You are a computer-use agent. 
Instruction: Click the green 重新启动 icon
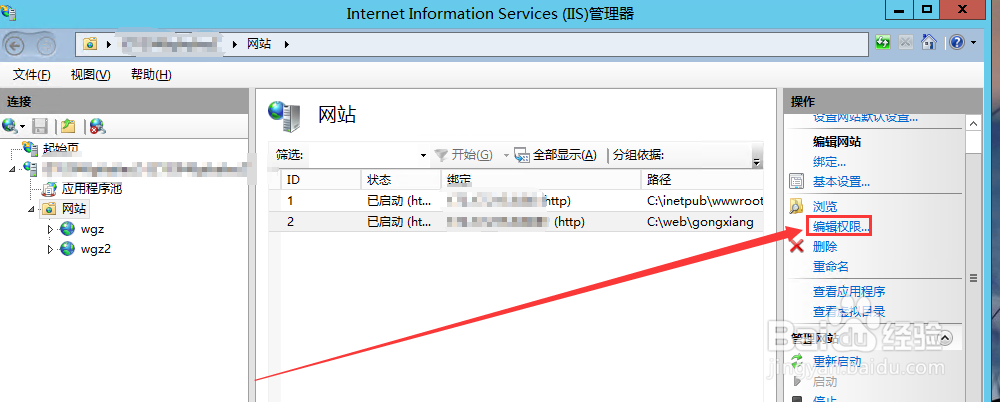coord(797,361)
